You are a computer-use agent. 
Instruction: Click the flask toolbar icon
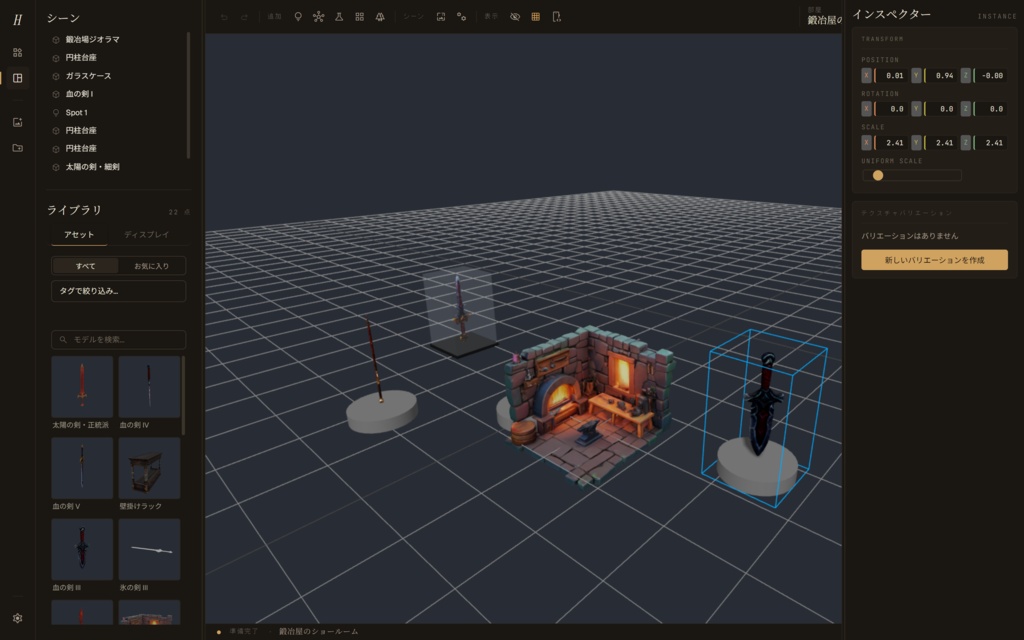[339, 17]
